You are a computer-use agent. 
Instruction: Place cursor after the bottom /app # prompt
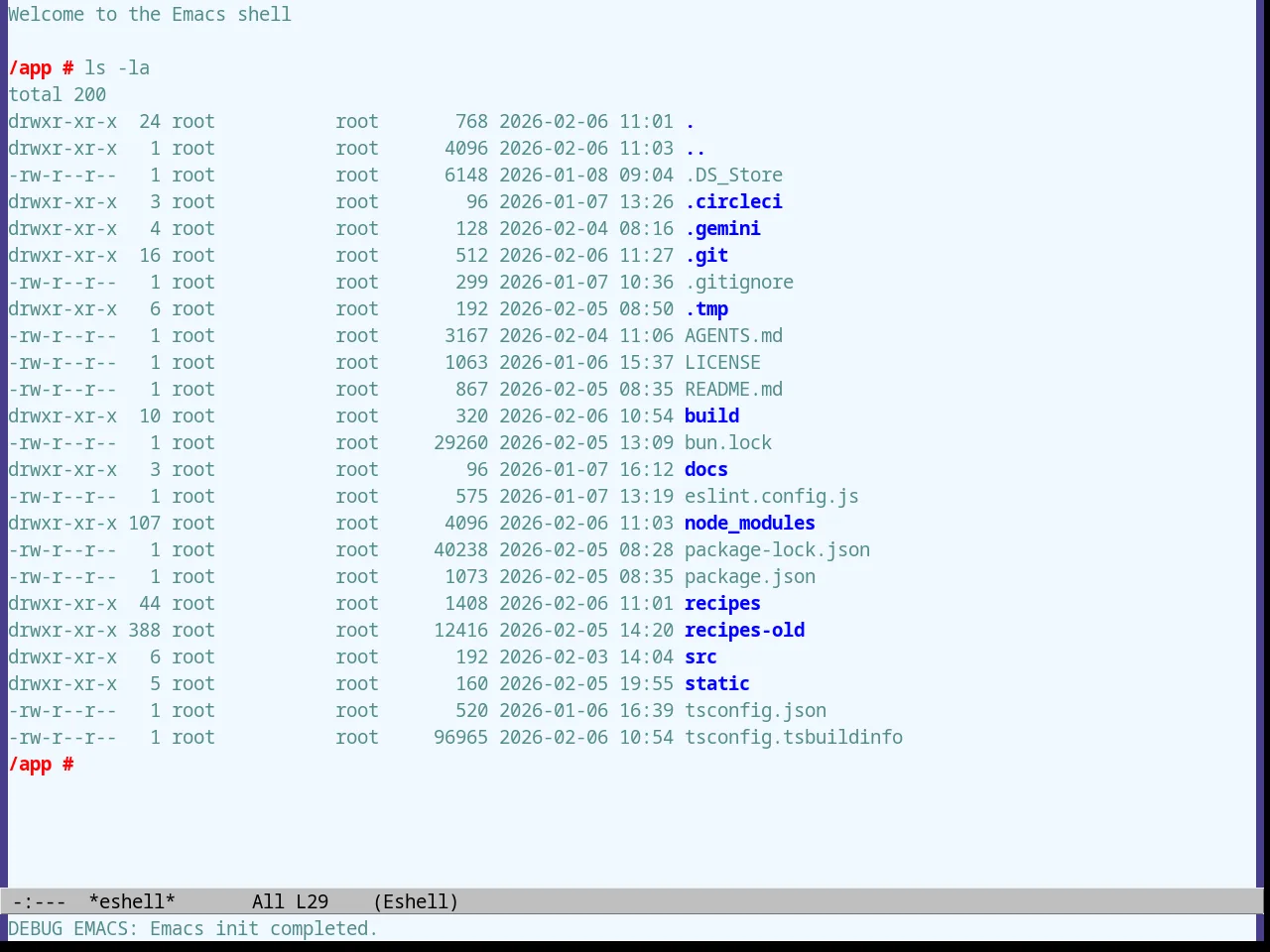tap(84, 764)
